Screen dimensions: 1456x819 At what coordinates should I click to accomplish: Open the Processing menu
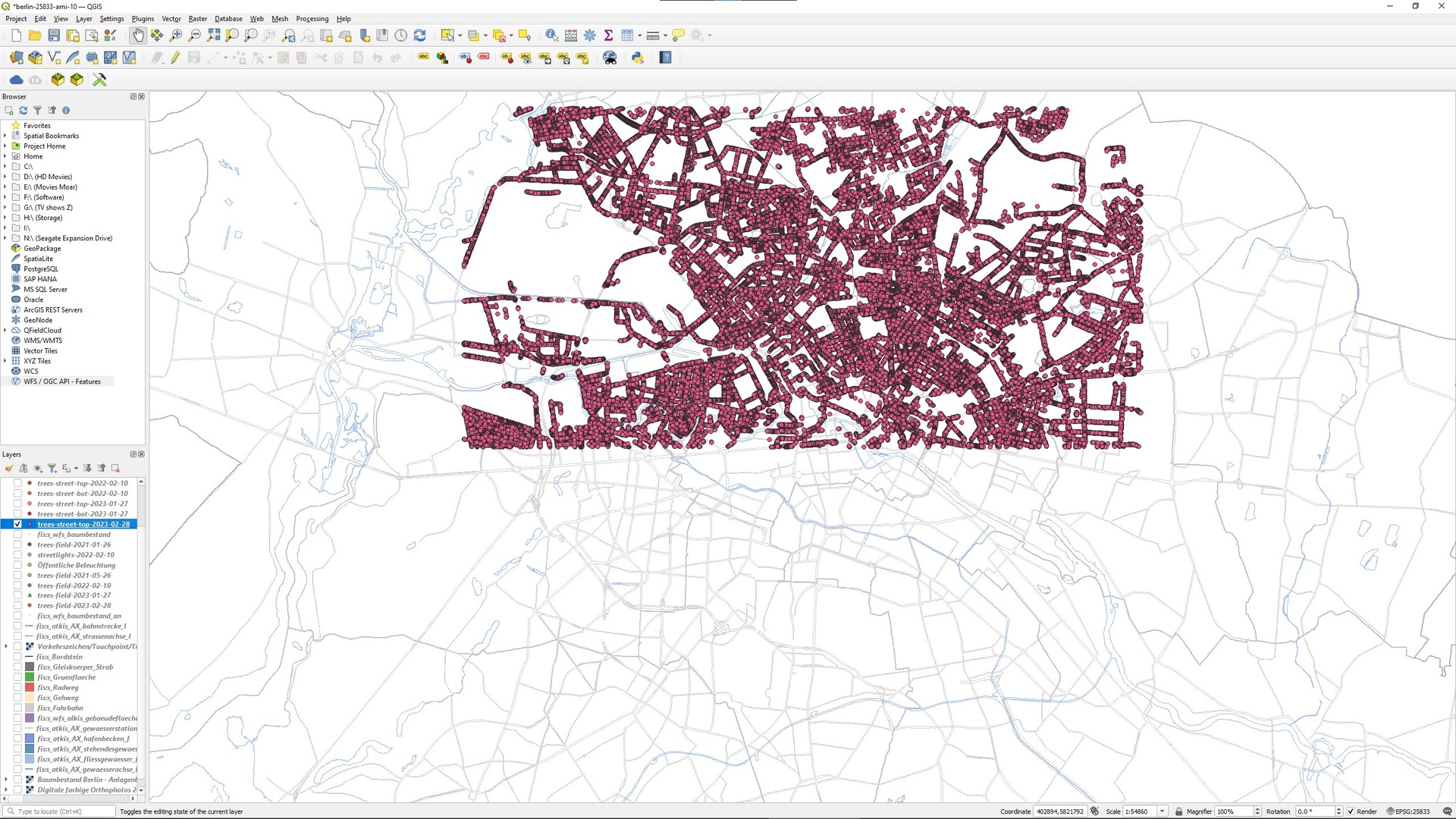(x=312, y=18)
